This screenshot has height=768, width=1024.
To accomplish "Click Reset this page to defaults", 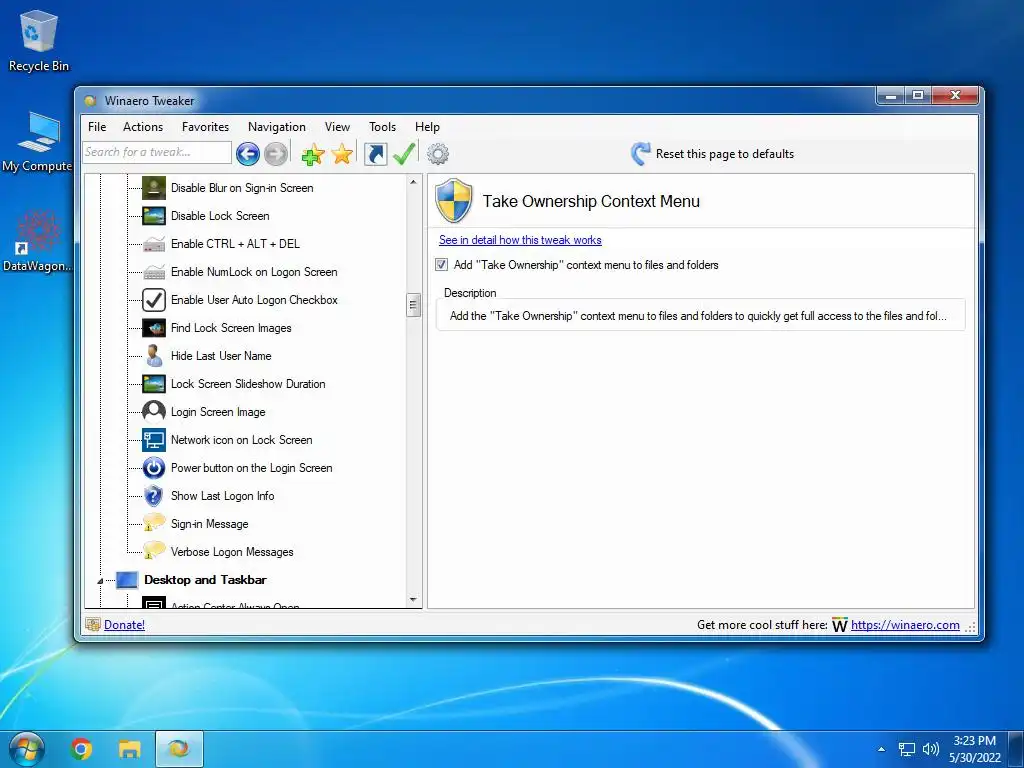I will coord(712,154).
